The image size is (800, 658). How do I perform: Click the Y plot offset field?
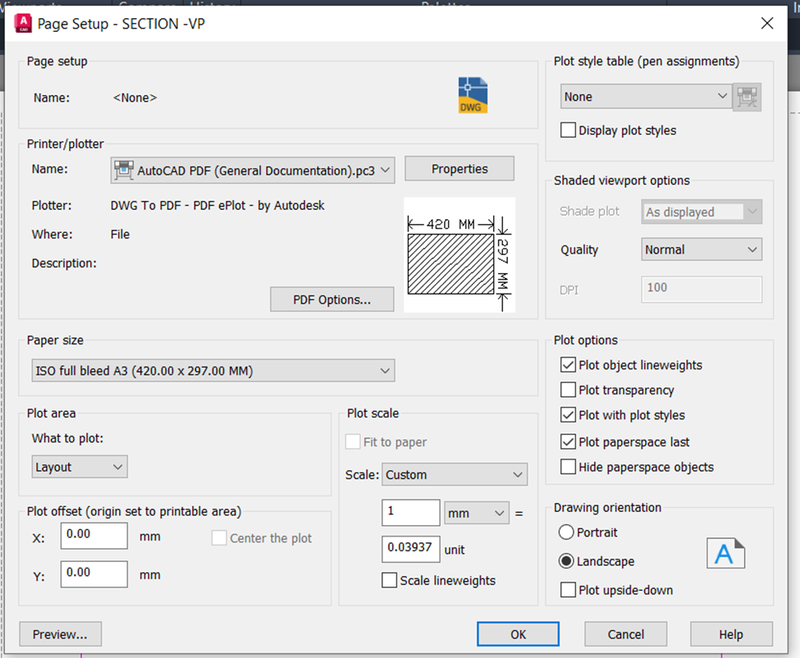[x=94, y=574]
